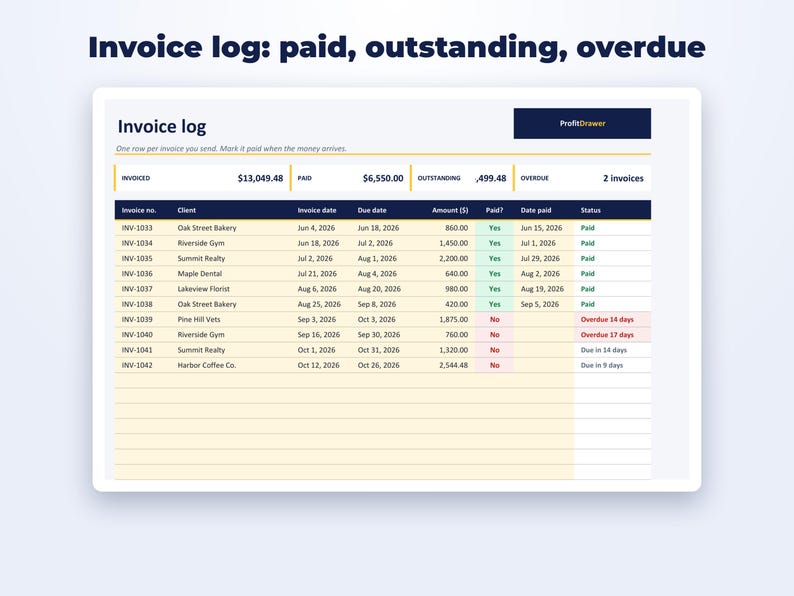
Task: Click the Invoice date column header
Action: [x=316, y=210]
